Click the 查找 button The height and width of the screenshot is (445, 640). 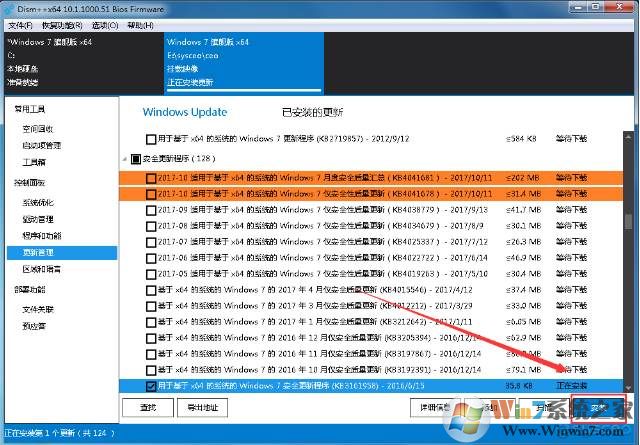[148, 408]
